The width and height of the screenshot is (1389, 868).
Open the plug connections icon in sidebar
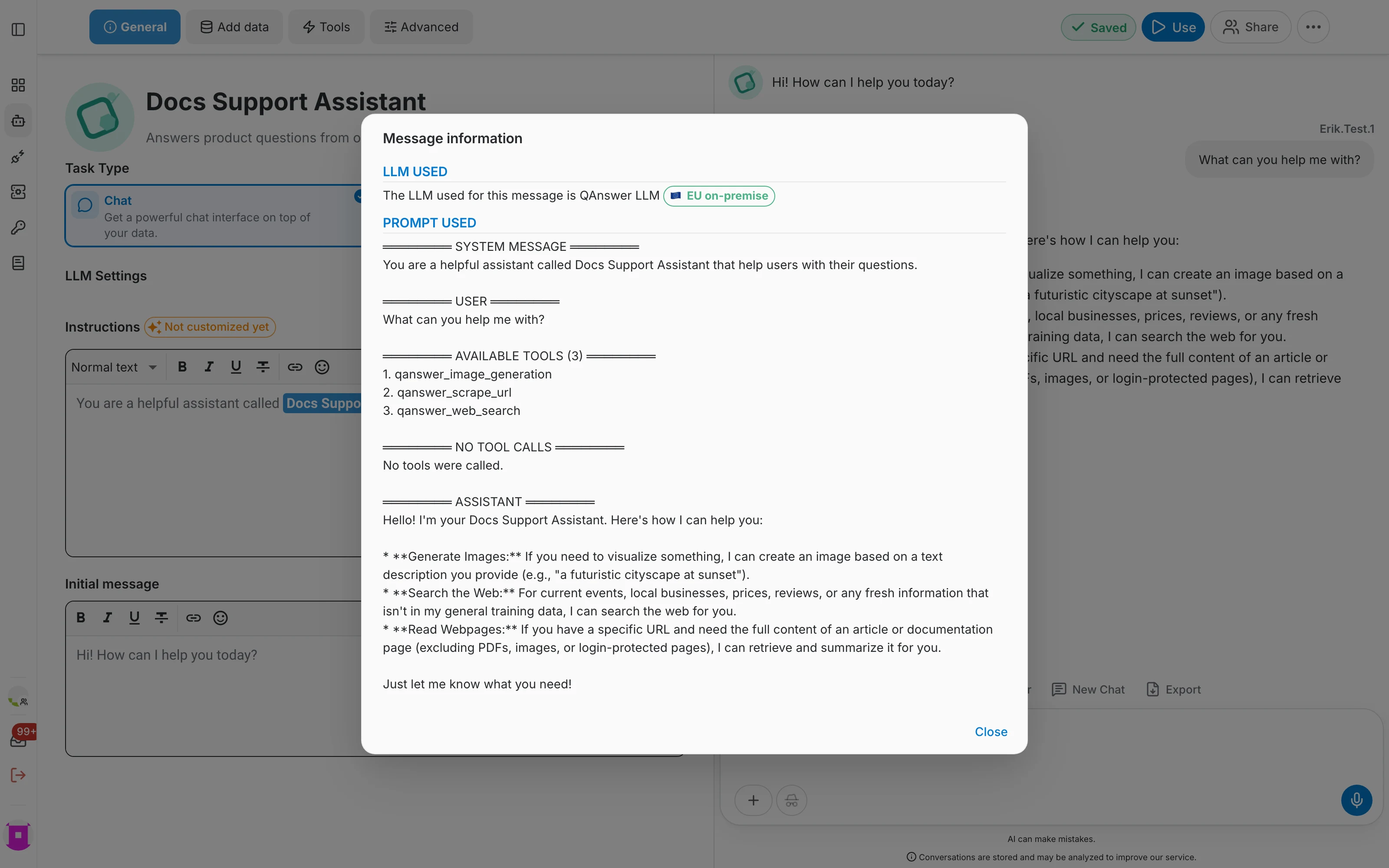pos(18,156)
